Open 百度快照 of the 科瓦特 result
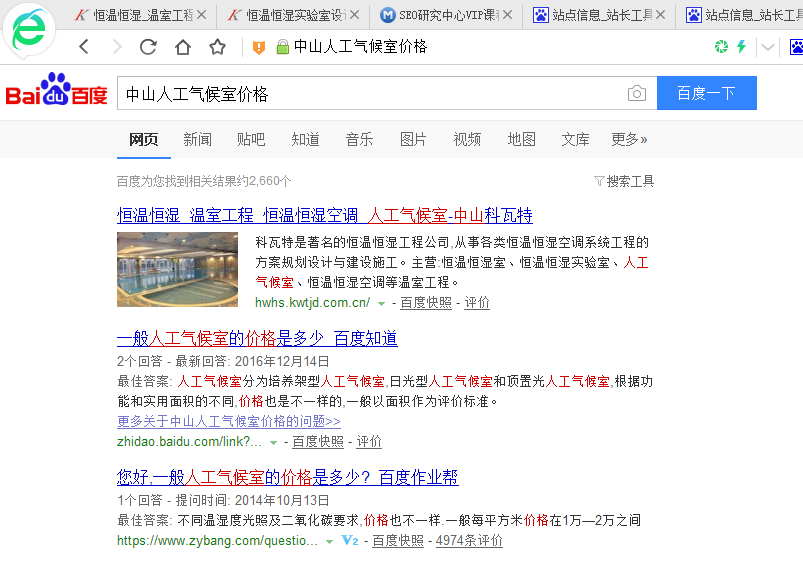 426,303
